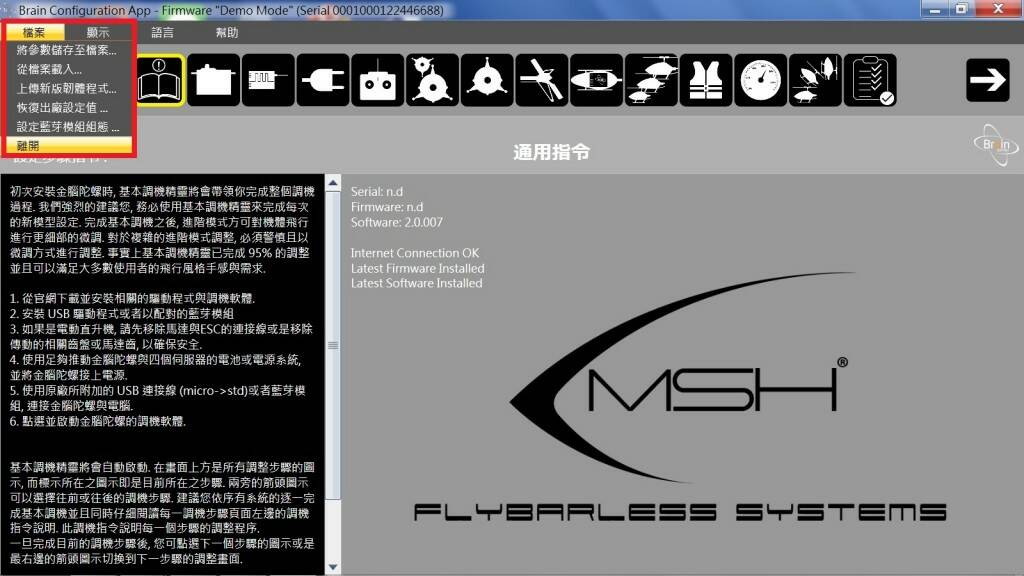Screen dimensions: 1024x576
Task: Select the double swashplate icon
Action: pos(432,80)
